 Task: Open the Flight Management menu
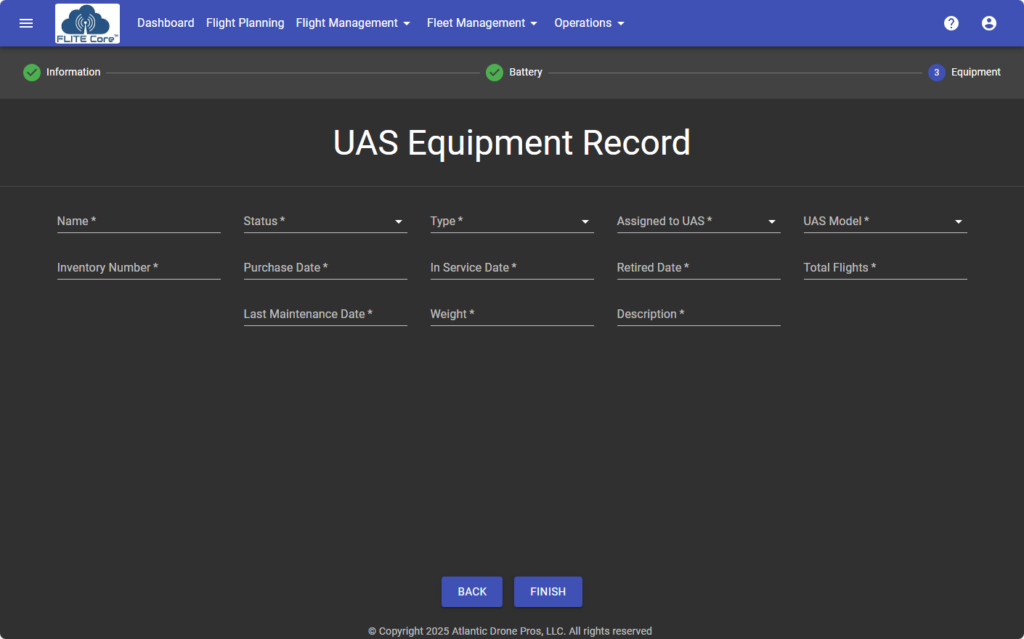(353, 23)
